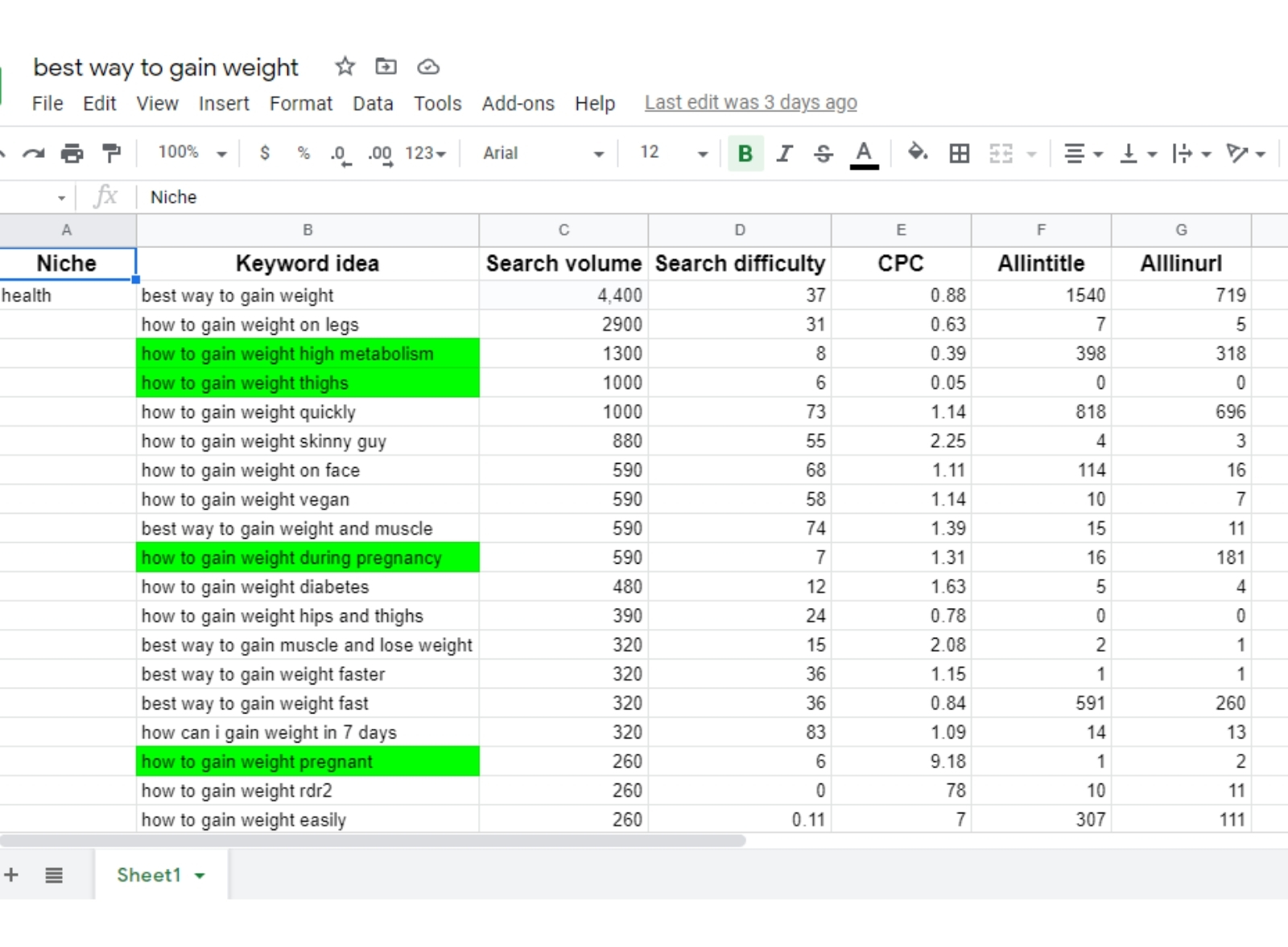Open the Fill color tool
Viewport: 1288px width, 947px height.
point(918,153)
